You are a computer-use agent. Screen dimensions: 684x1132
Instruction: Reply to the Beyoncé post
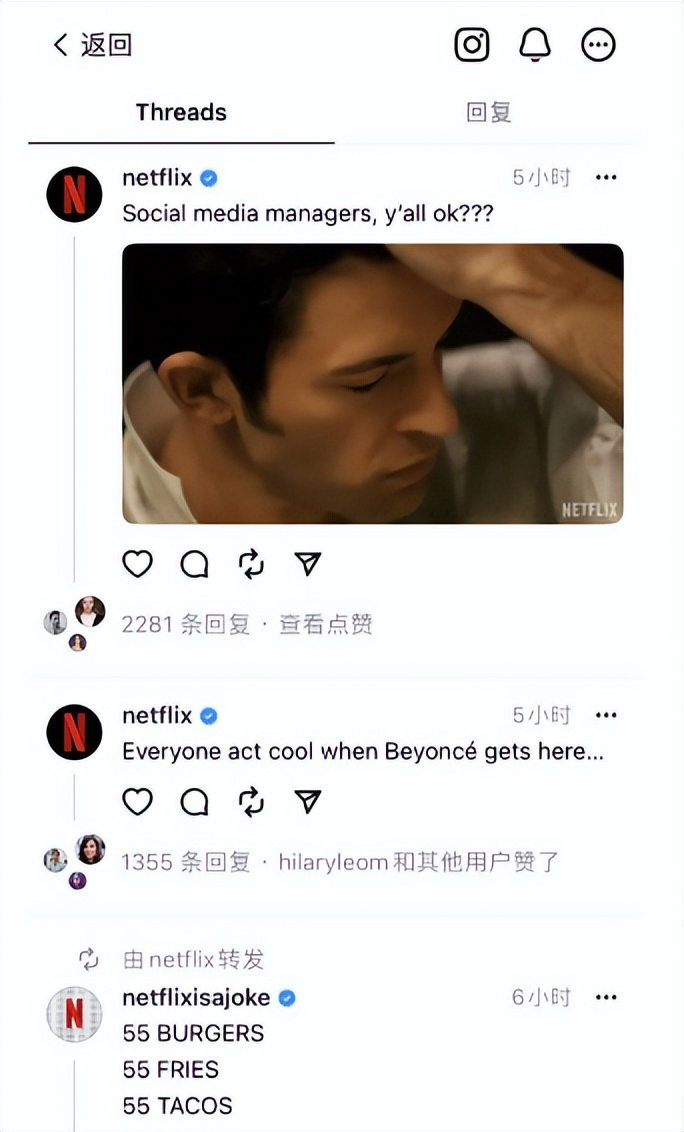(194, 801)
